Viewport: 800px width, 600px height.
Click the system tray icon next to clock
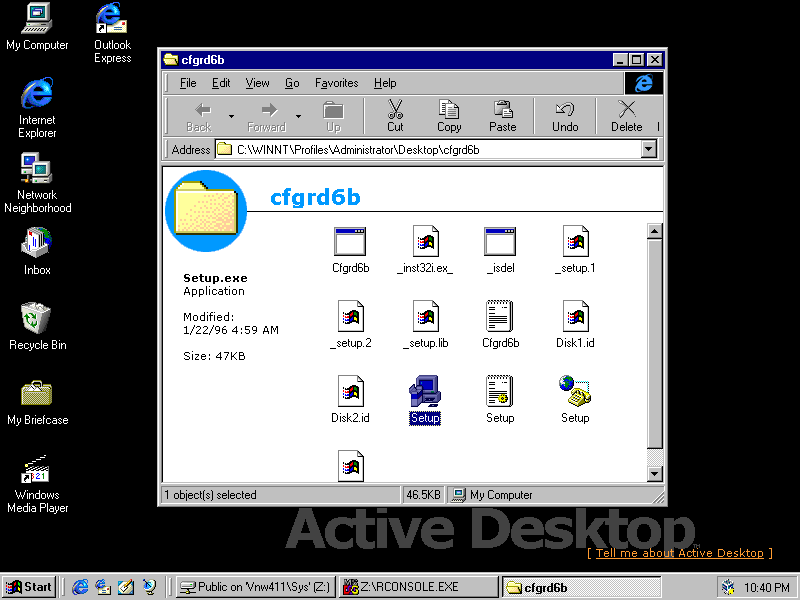(x=728, y=587)
